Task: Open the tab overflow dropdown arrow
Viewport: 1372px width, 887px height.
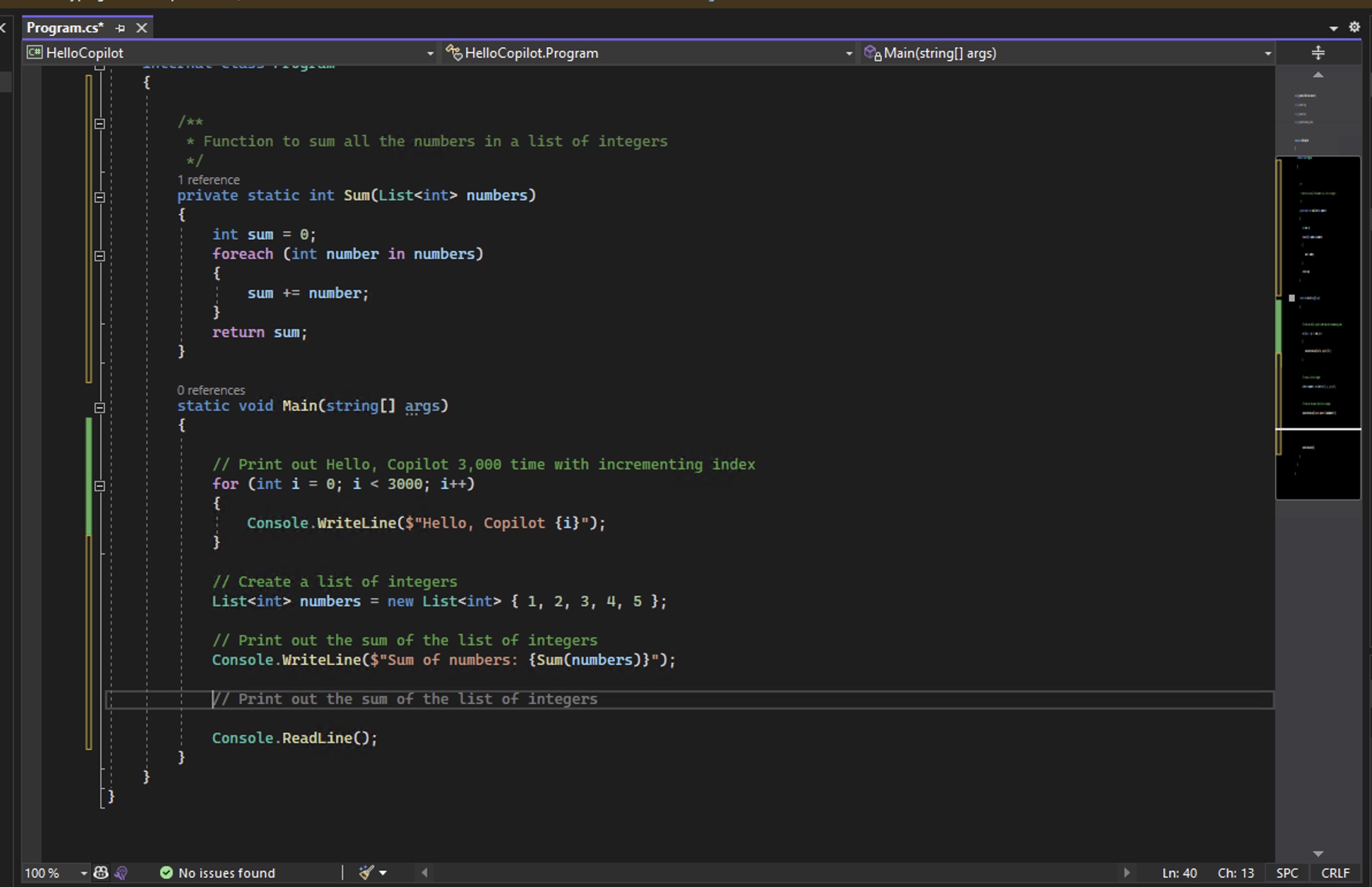Action: [1333, 28]
